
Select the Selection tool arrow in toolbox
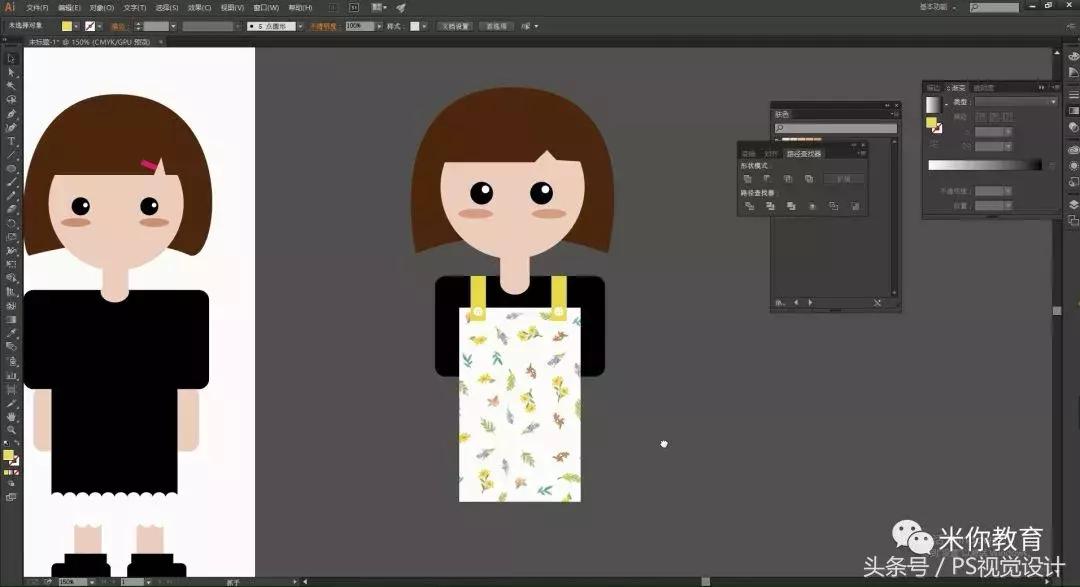point(11,59)
